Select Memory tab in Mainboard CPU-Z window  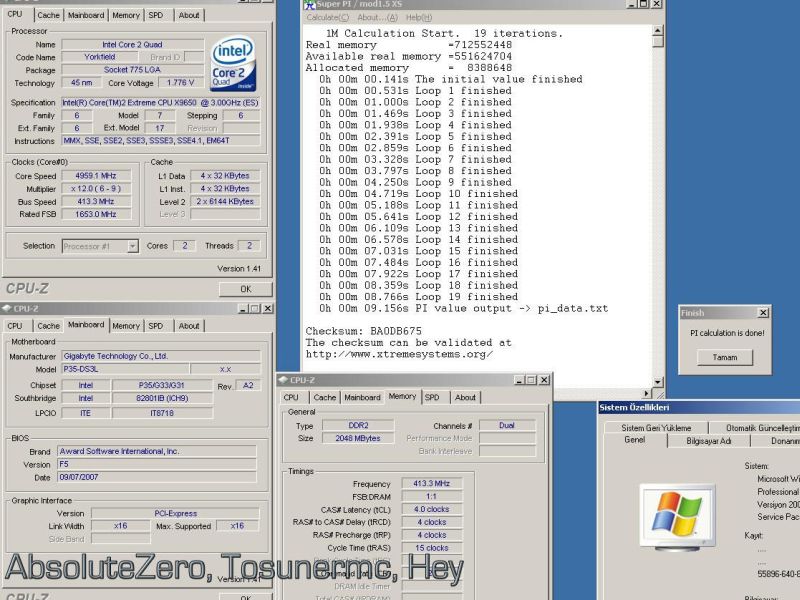(x=126, y=326)
